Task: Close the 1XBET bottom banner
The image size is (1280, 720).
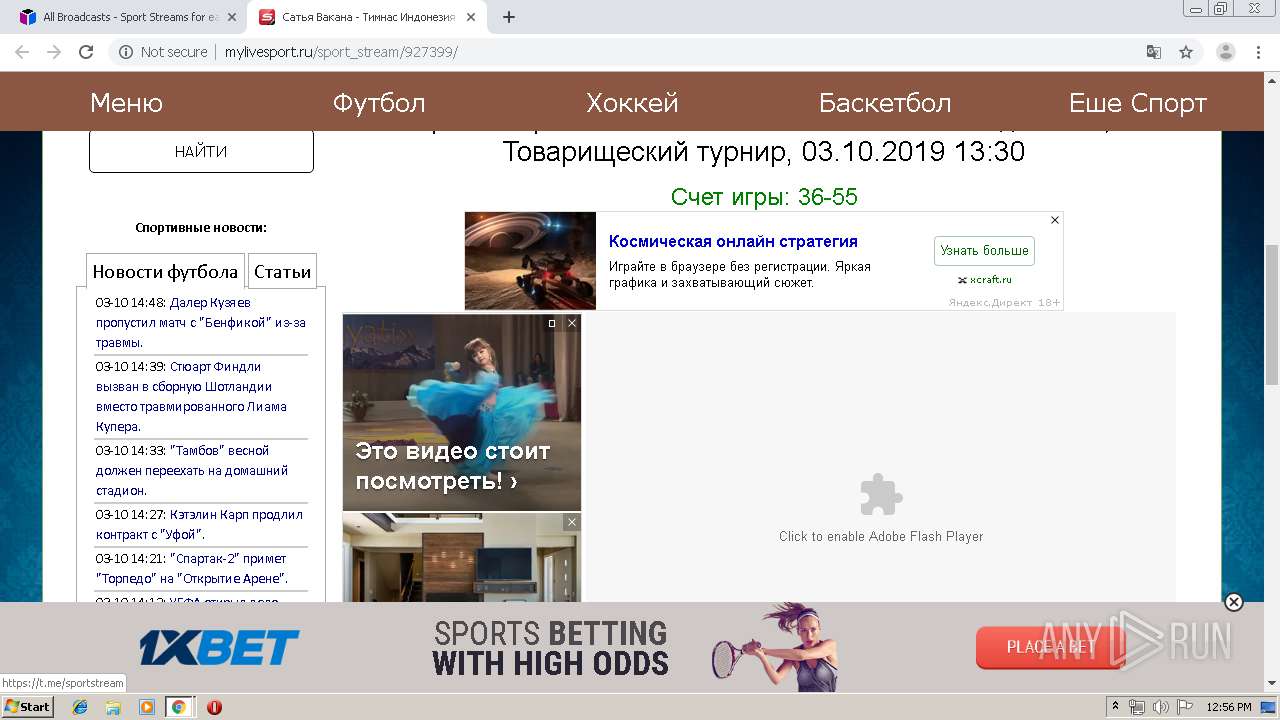Action: [1234, 602]
